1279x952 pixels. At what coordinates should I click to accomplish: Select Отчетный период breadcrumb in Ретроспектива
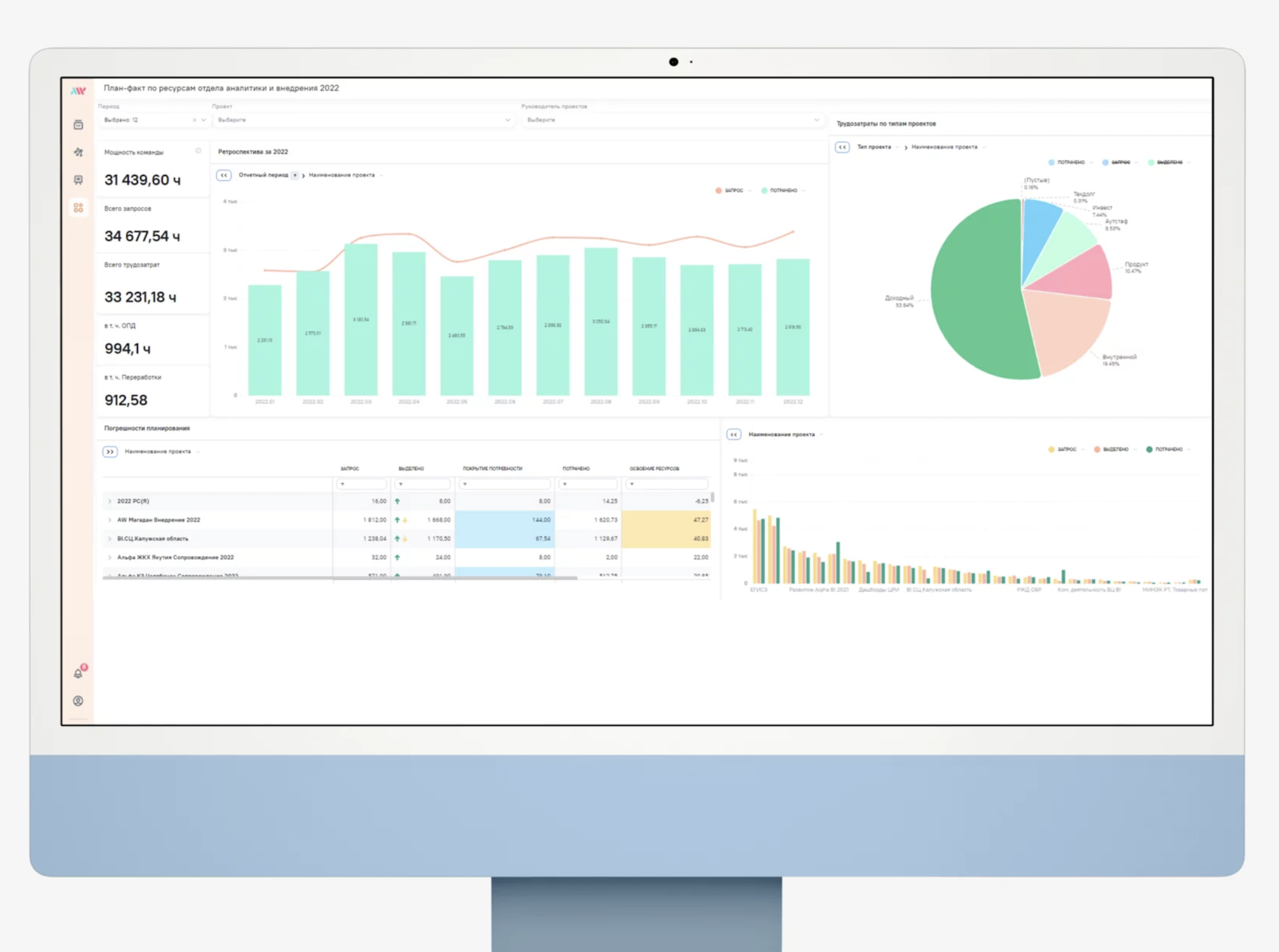pyautogui.click(x=263, y=175)
